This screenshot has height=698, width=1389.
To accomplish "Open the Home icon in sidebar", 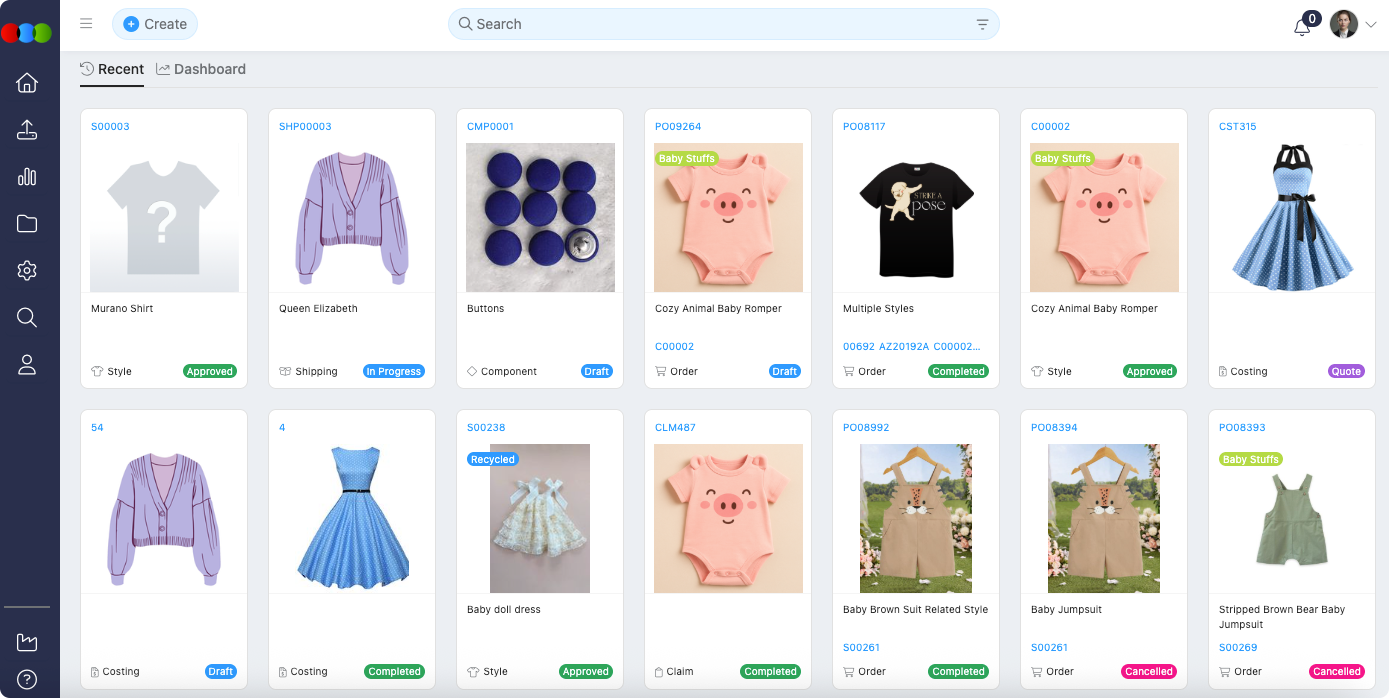I will [27, 83].
